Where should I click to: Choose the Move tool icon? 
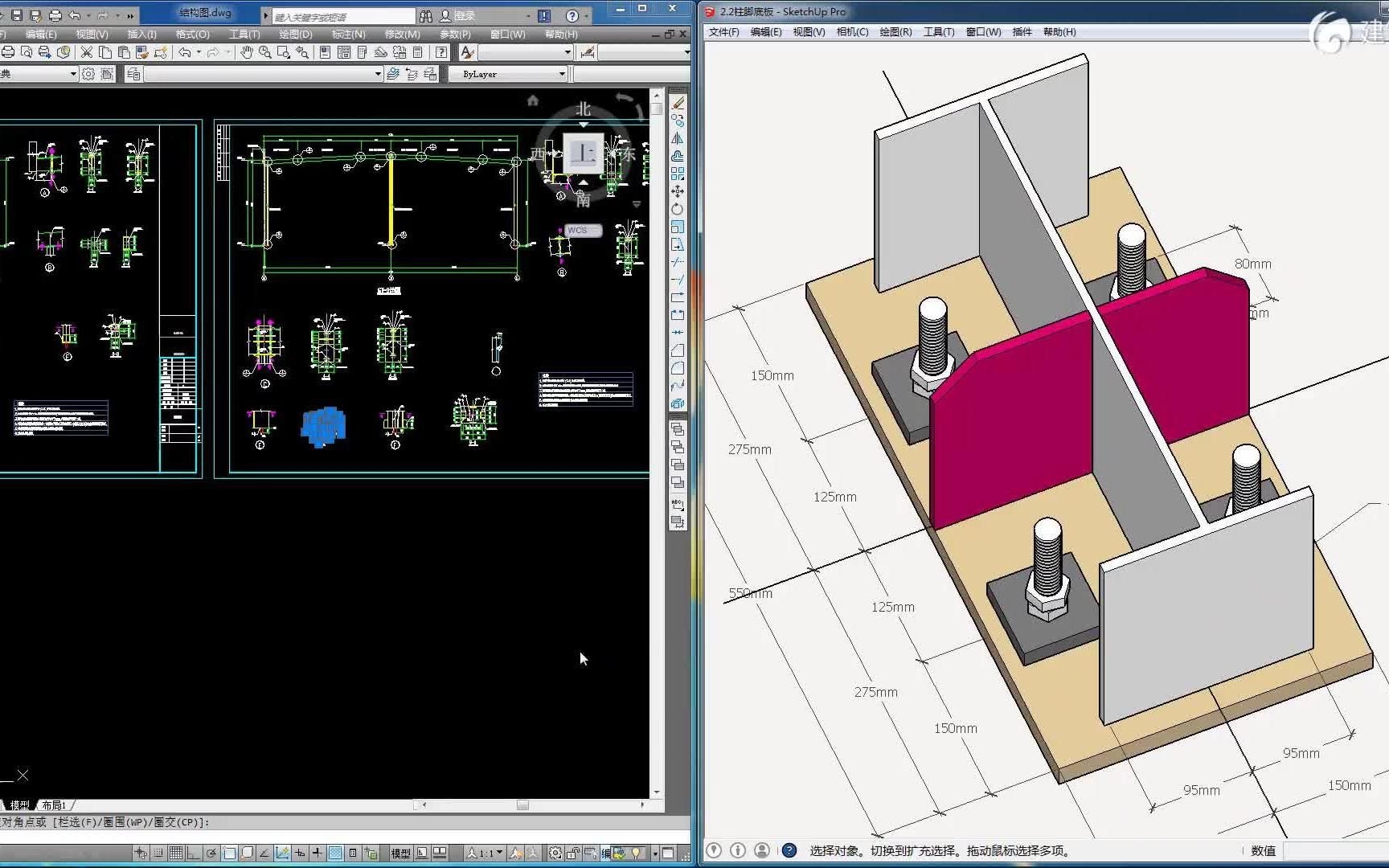[678, 191]
